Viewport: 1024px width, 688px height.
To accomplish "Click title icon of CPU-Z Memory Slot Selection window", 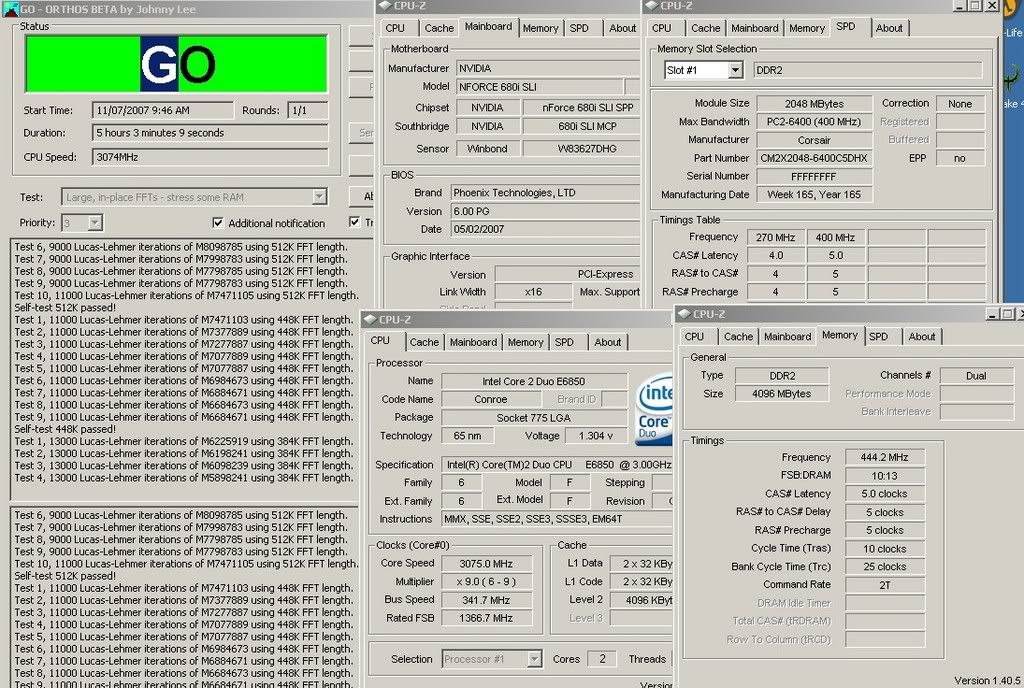I will (651, 6).
